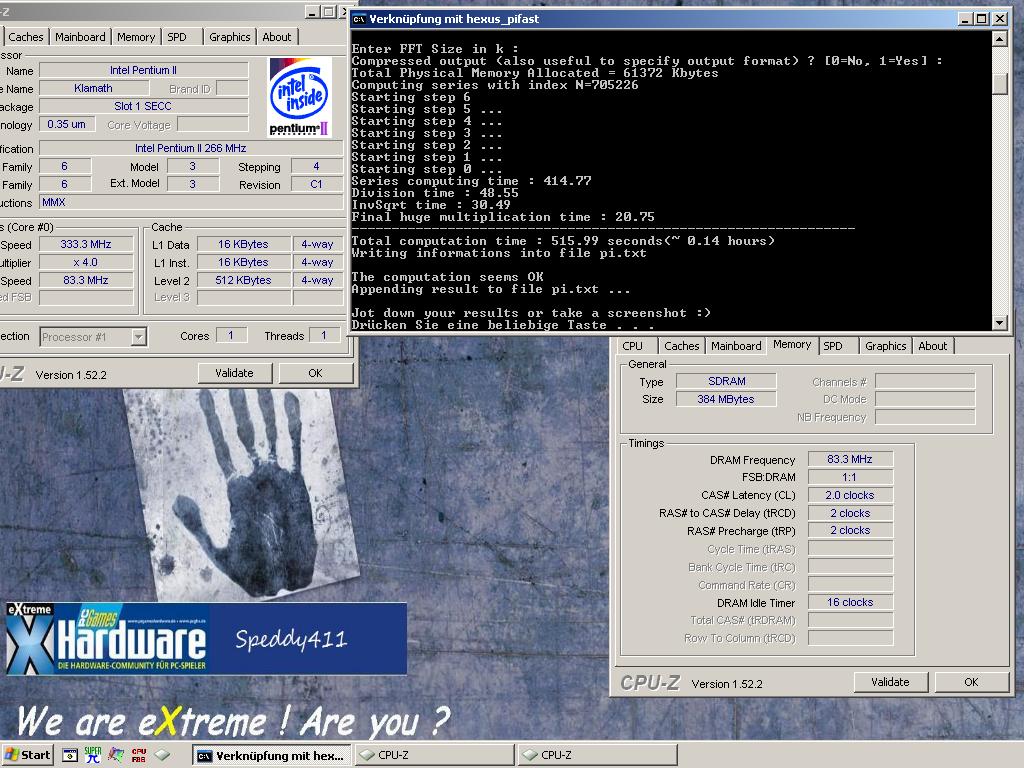Select Memory tab in right CPU-Z window
Viewport: 1024px width, 768px height.
click(x=792, y=344)
